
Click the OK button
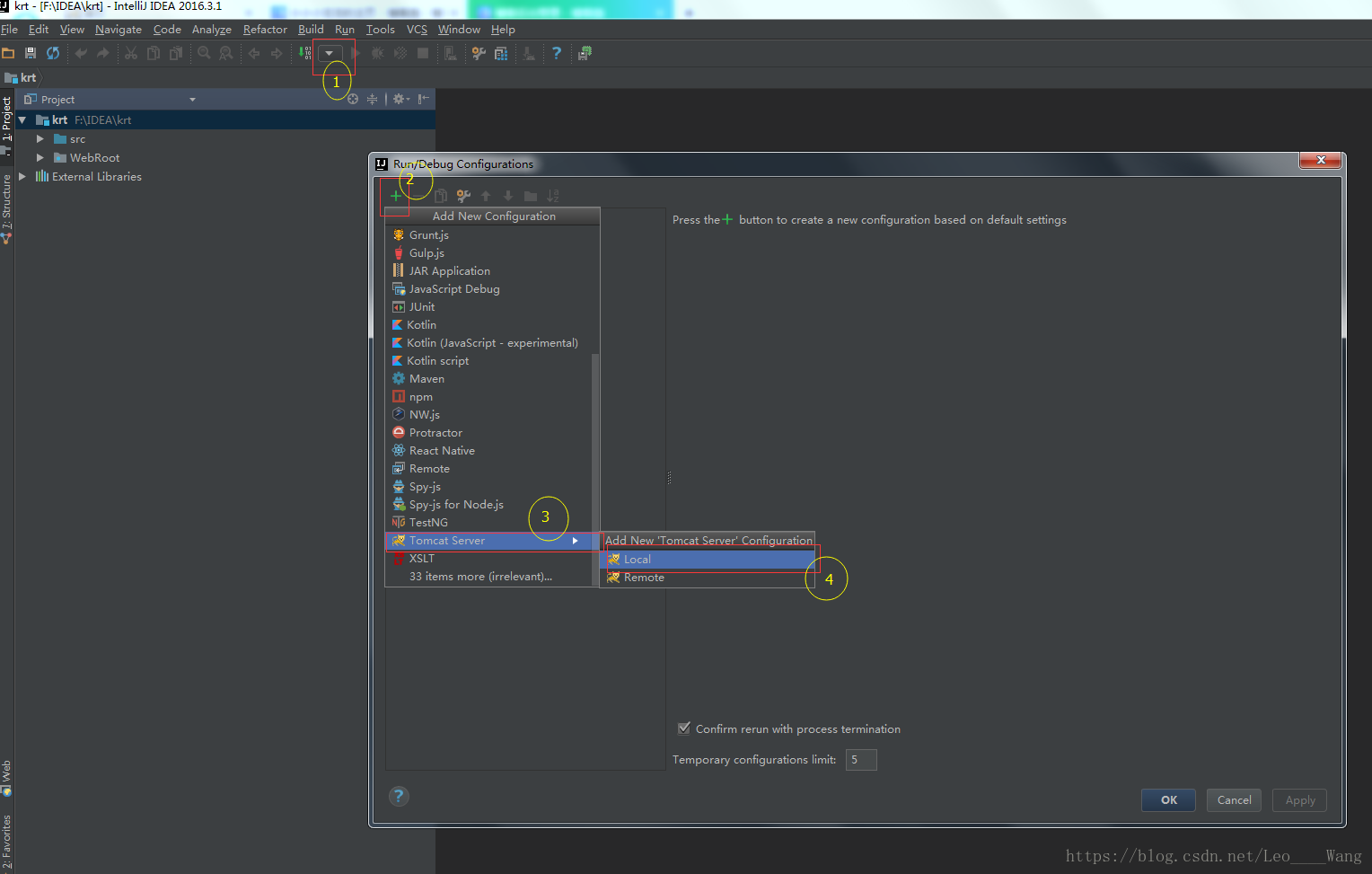(1168, 800)
